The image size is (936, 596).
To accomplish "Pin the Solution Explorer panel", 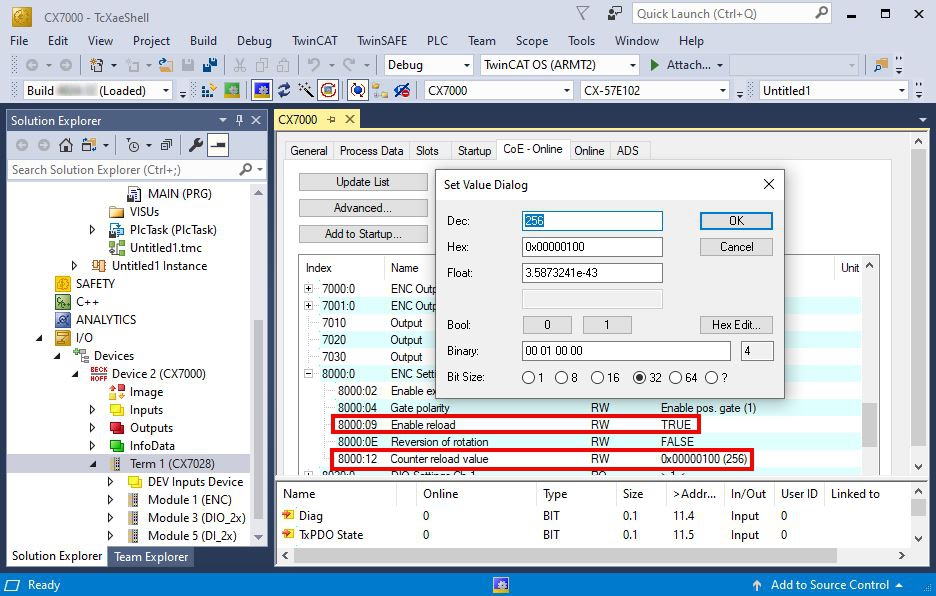I will [x=239, y=120].
